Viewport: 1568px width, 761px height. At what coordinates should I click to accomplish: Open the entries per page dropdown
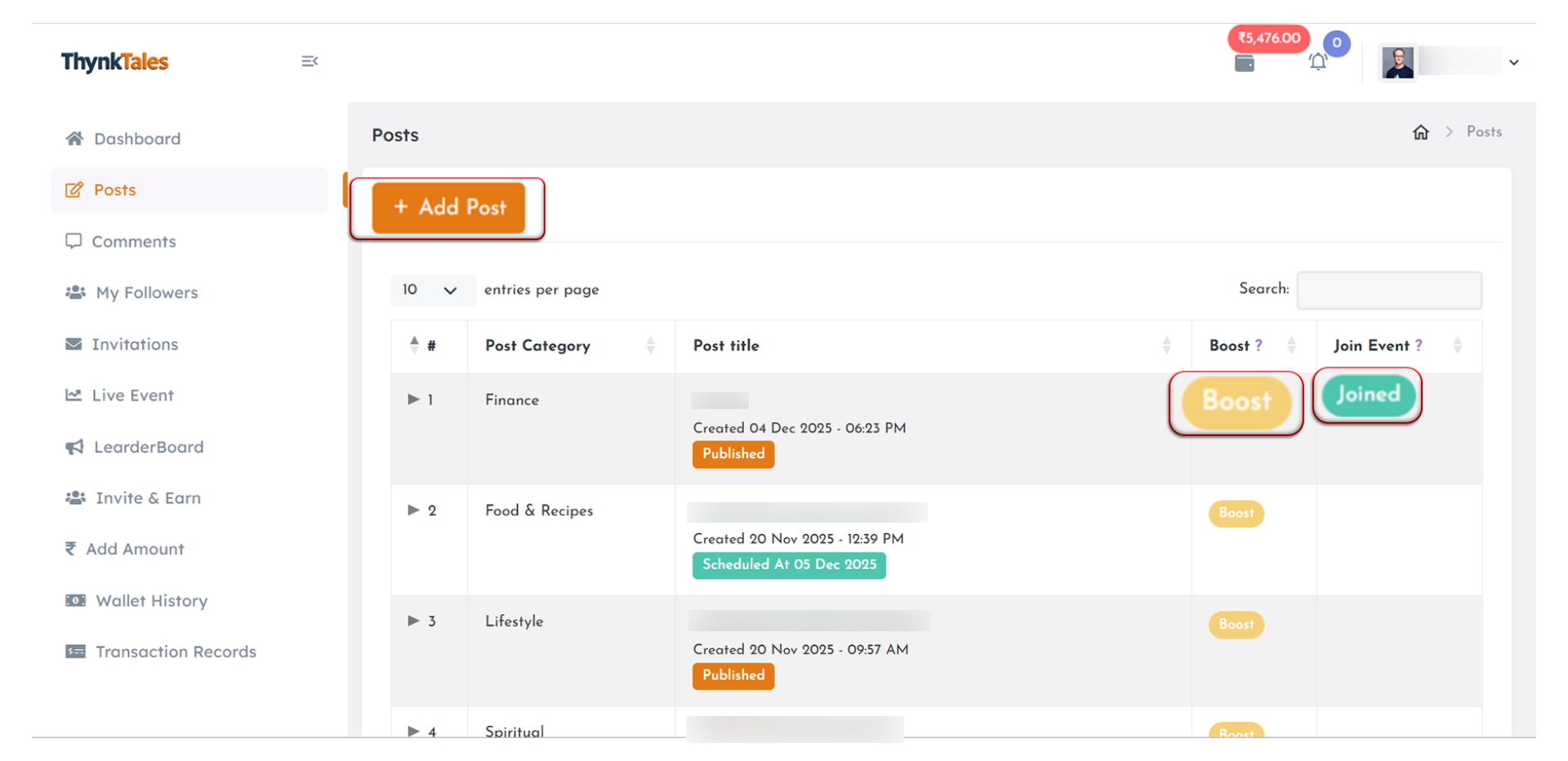pyautogui.click(x=430, y=290)
